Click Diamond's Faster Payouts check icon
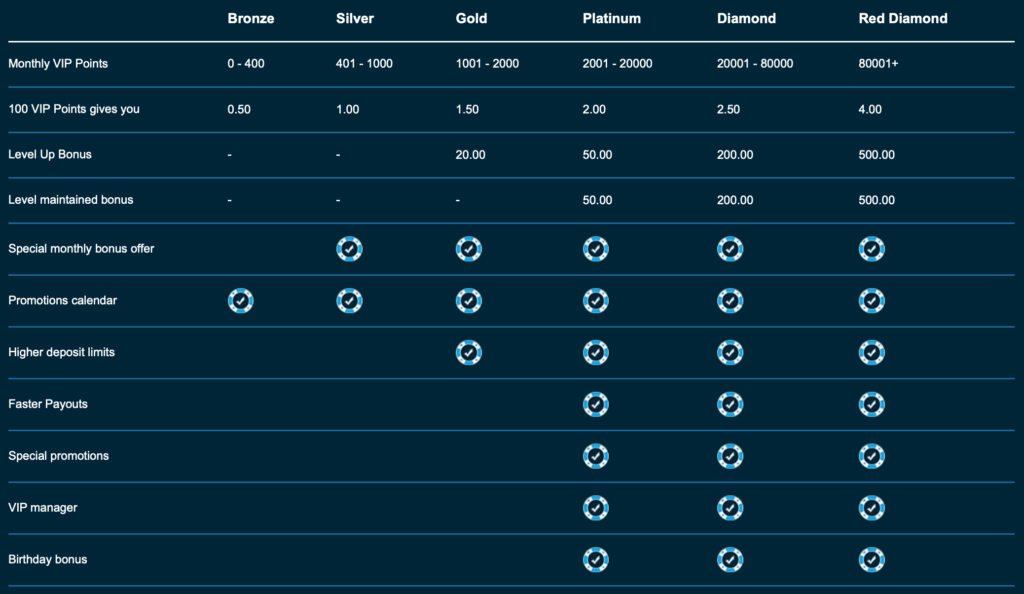The height and width of the screenshot is (594, 1024). coord(730,404)
